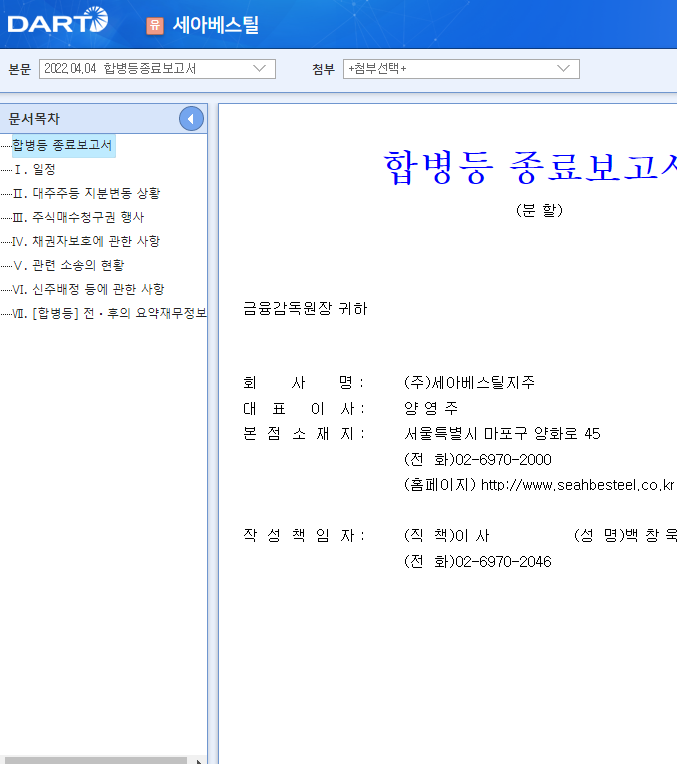
Task: Click the scrollbar right arrow in tree panel
Action: [198, 761]
